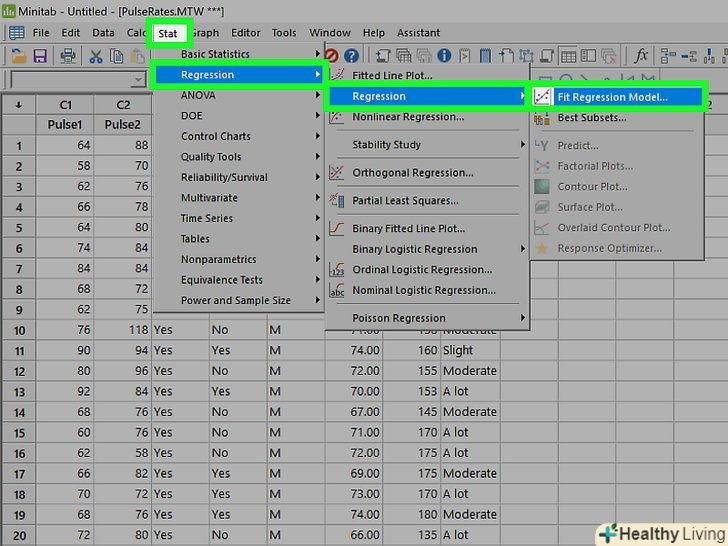Click the Ordinal Logistic Regression icon

tap(337, 270)
